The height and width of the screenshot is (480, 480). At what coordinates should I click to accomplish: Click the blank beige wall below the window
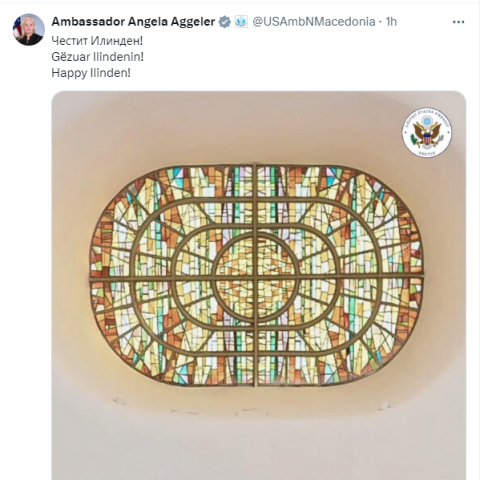pos(258,443)
